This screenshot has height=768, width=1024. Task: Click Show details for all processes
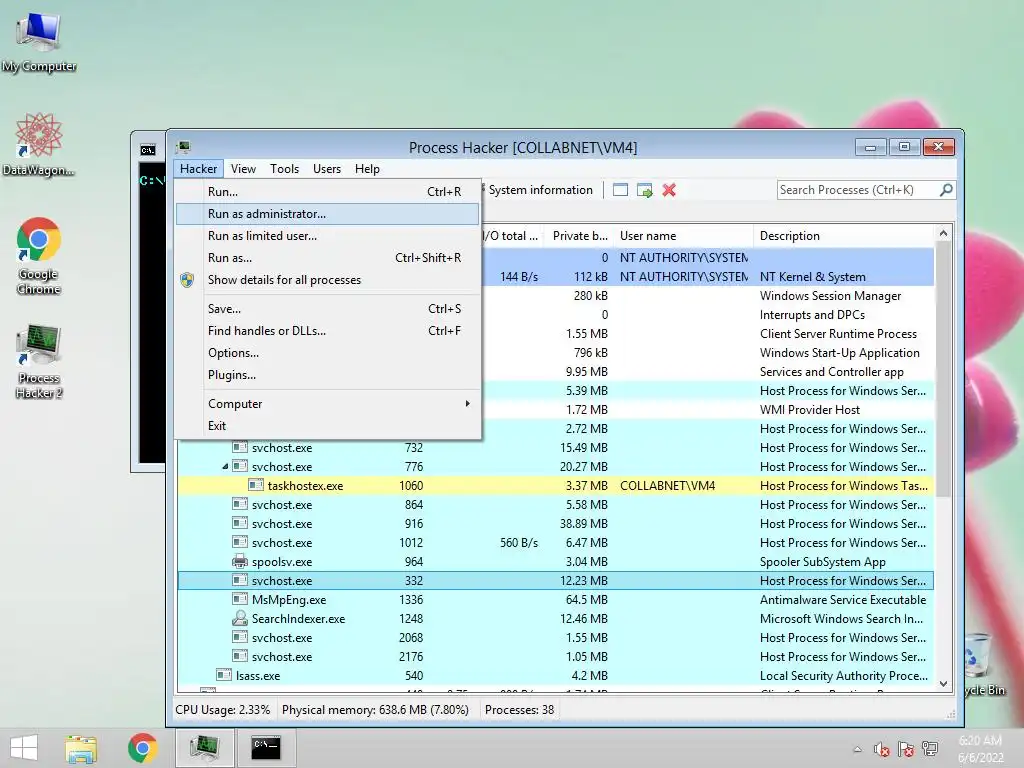pos(328,280)
